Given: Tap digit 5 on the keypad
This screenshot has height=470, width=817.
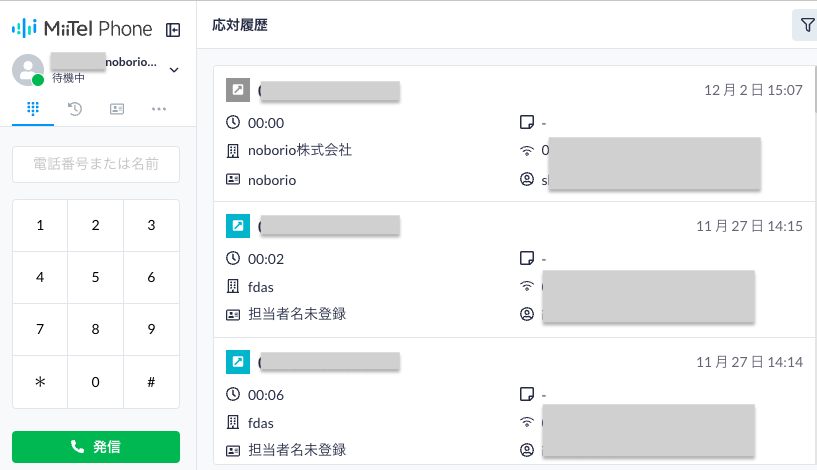Looking at the screenshot, I should (x=95, y=277).
